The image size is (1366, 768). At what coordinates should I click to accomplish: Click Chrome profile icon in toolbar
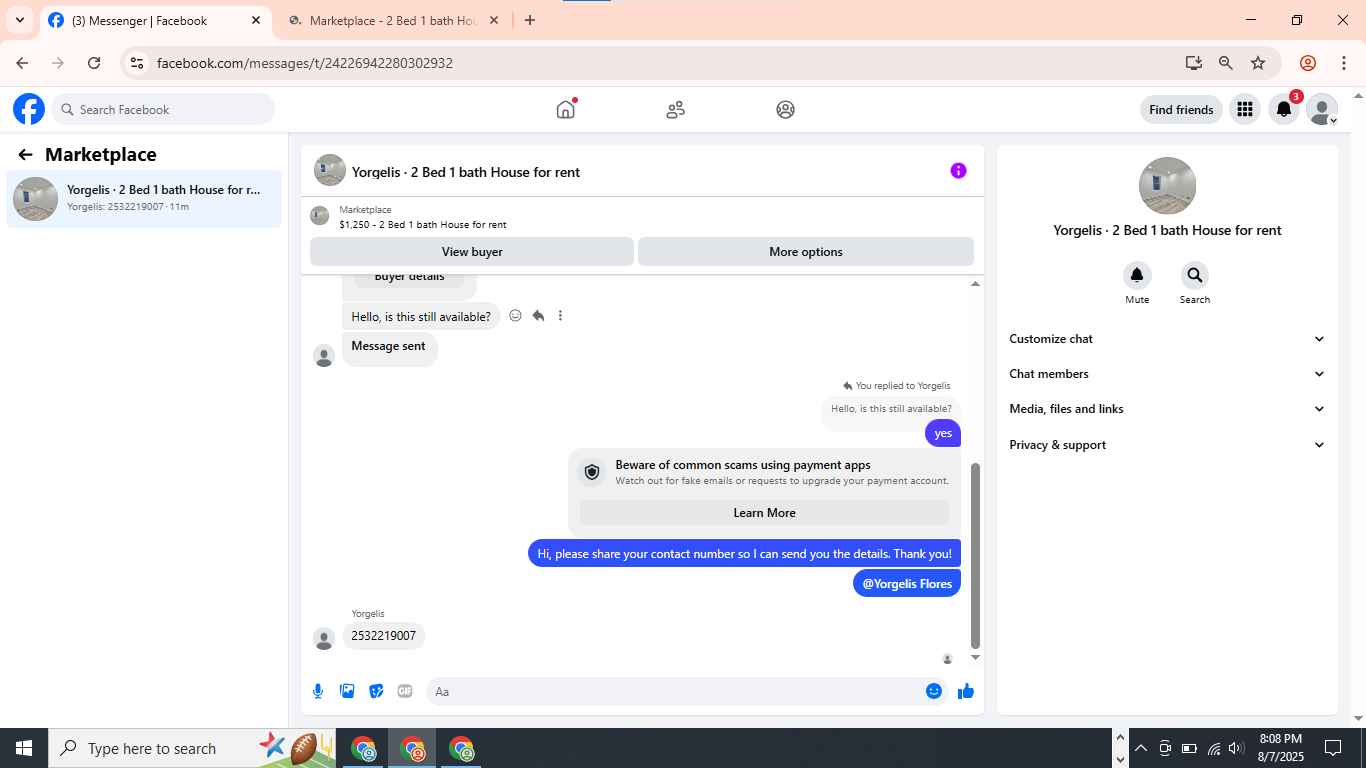coord(1308,63)
